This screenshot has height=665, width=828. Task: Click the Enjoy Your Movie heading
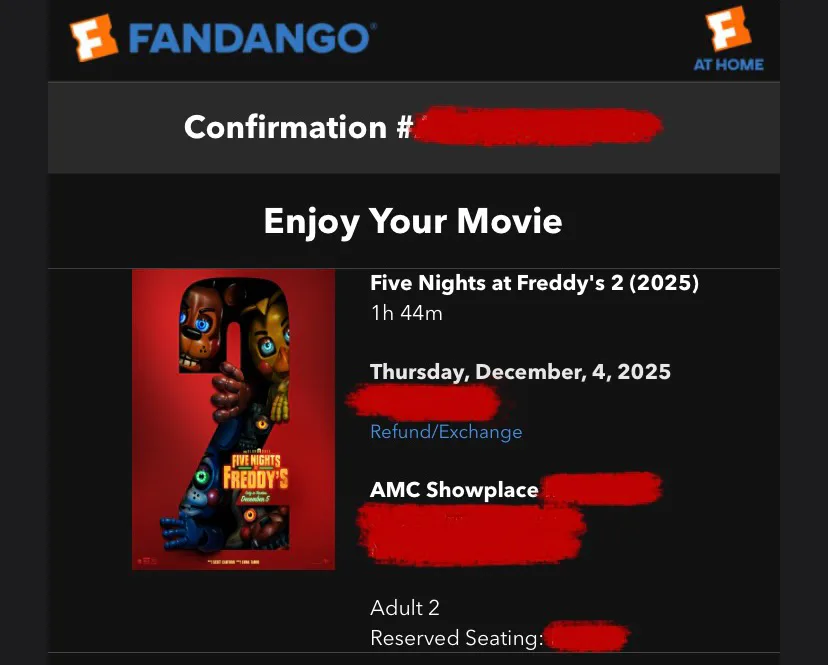(x=413, y=221)
